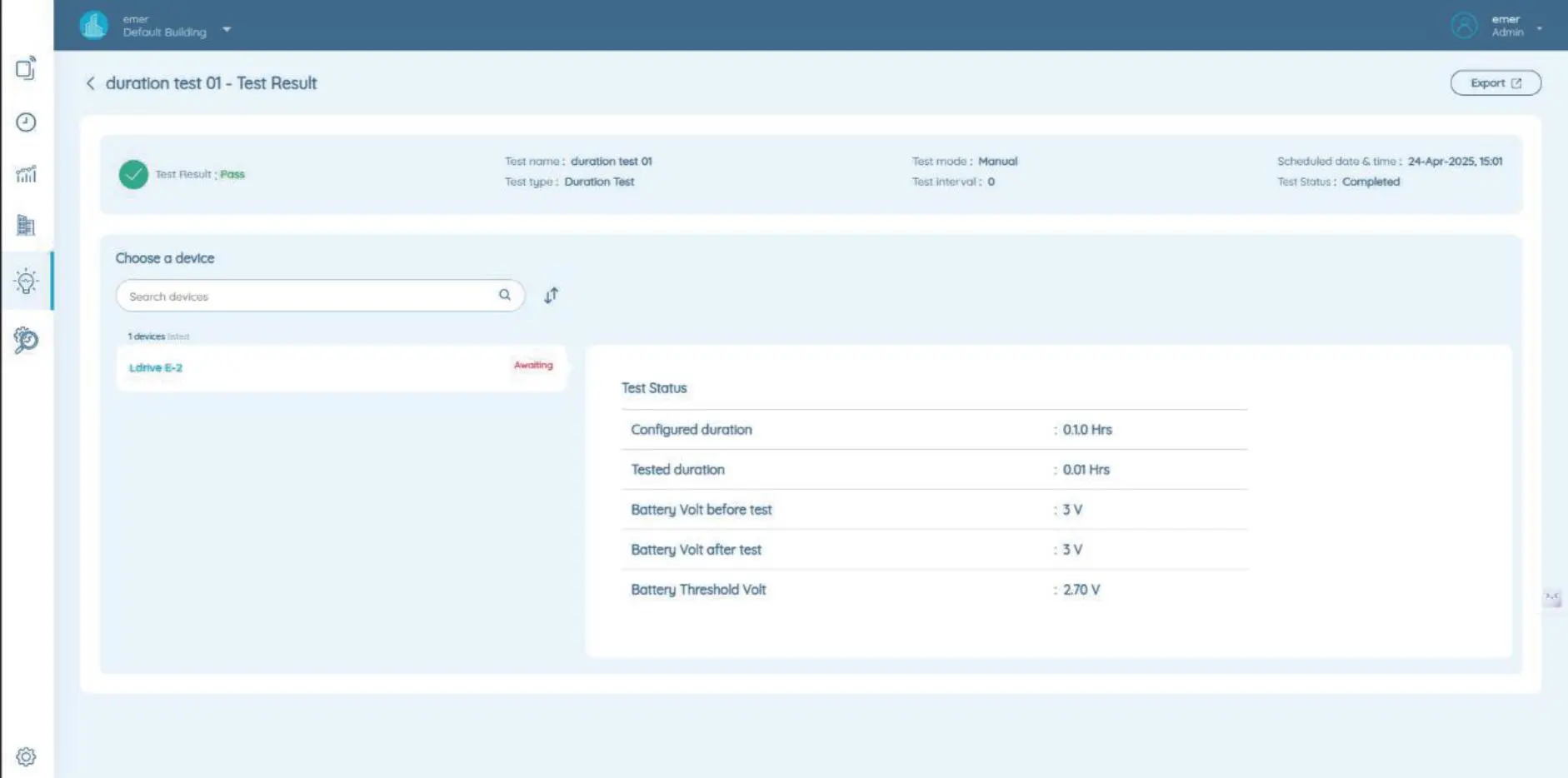
Task: Click the magnifier icon in device search
Action: coord(505,295)
